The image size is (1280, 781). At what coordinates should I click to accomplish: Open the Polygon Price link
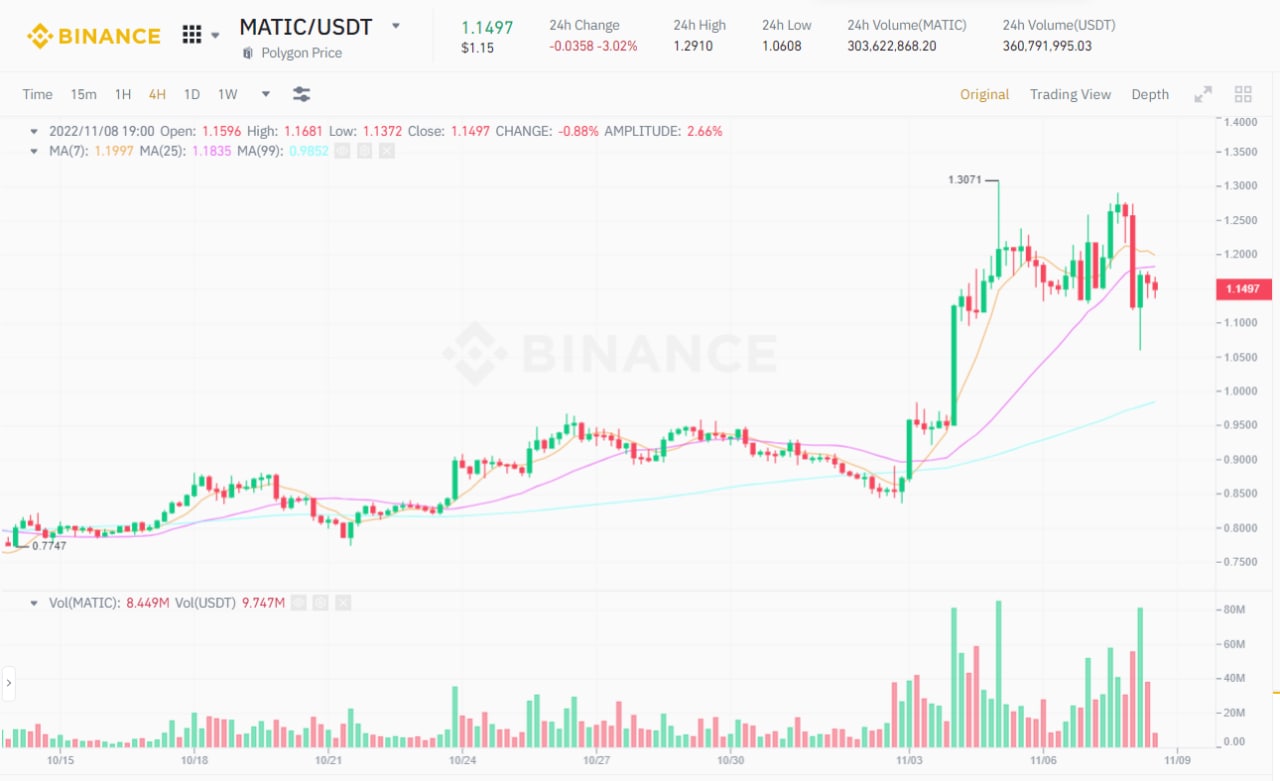coord(301,53)
